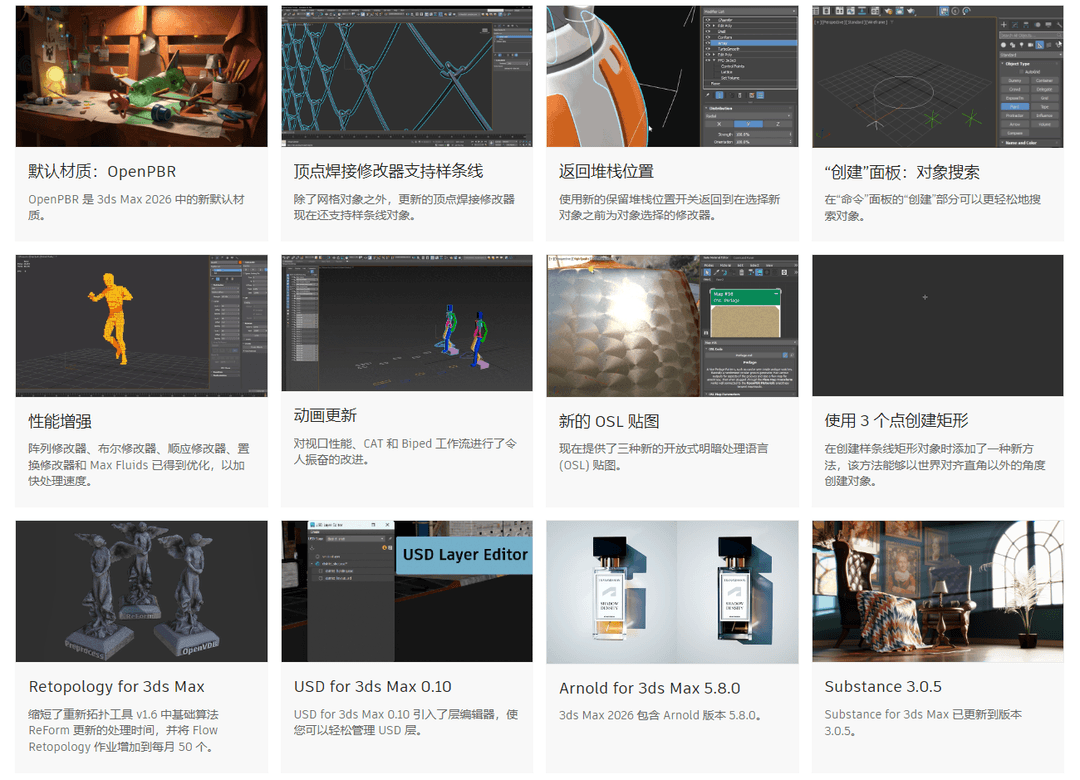The image size is (1080, 780).
Task: Click the USD for 3ds Max 0.10 title
Action: [x=372, y=687]
